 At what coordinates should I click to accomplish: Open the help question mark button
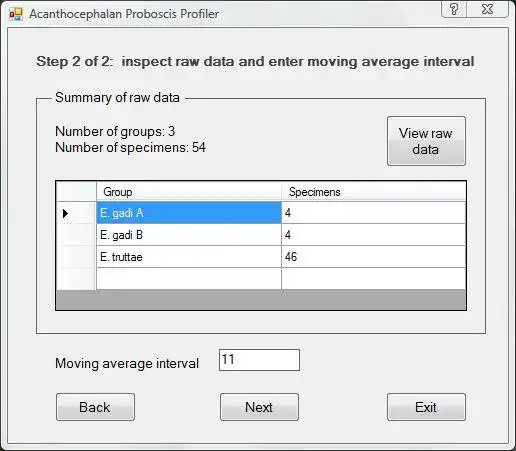454,9
